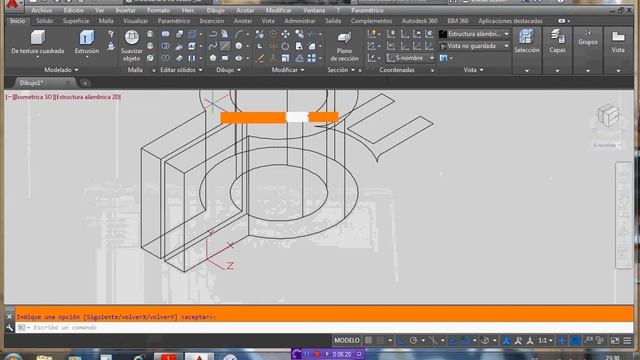This screenshot has width=640, height=360.
Task: Toggle ortho mode in status bar
Action: pos(401,340)
